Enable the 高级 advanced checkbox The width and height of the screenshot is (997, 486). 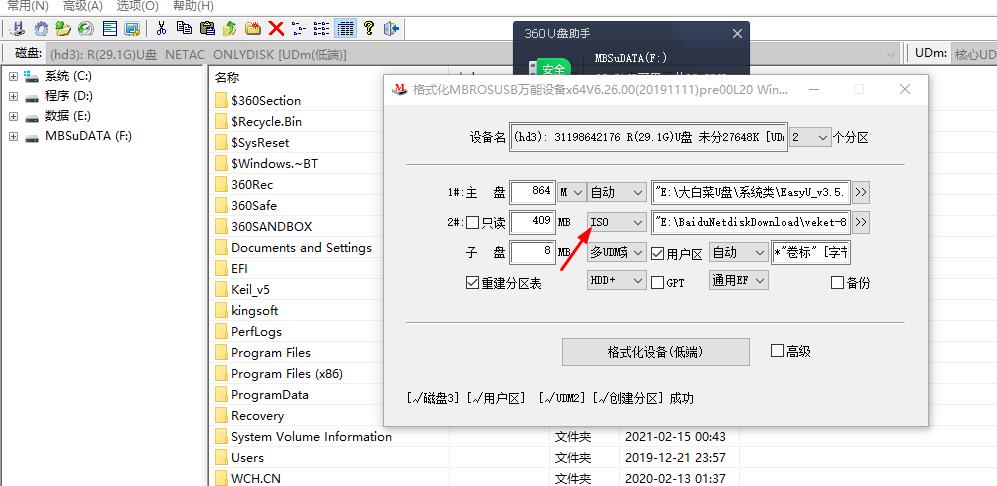tap(777, 351)
